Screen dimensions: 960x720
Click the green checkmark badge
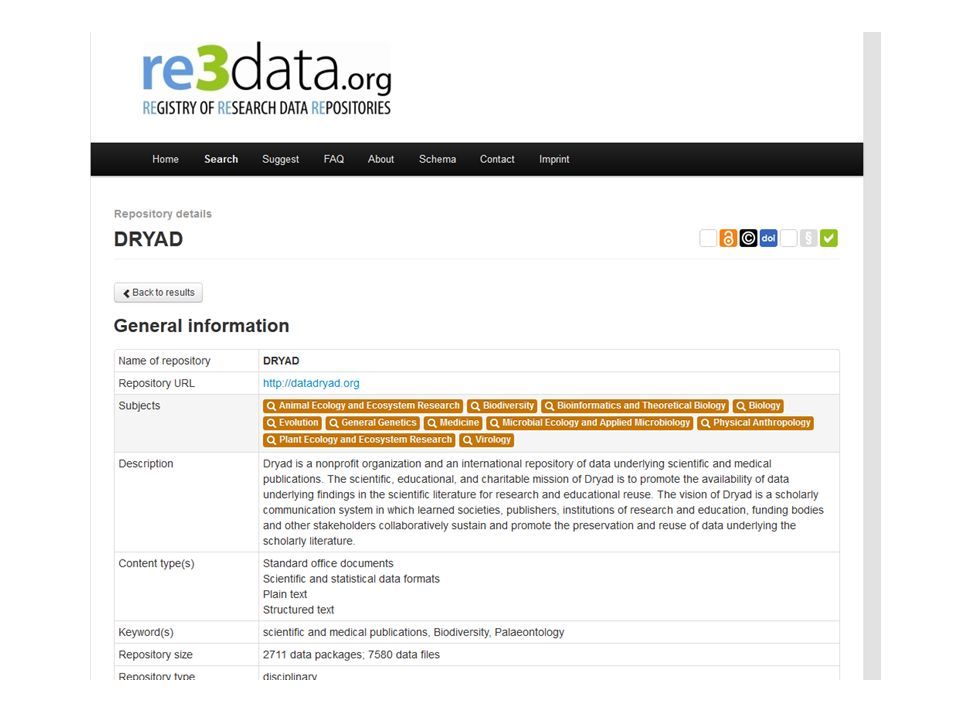click(x=829, y=238)
